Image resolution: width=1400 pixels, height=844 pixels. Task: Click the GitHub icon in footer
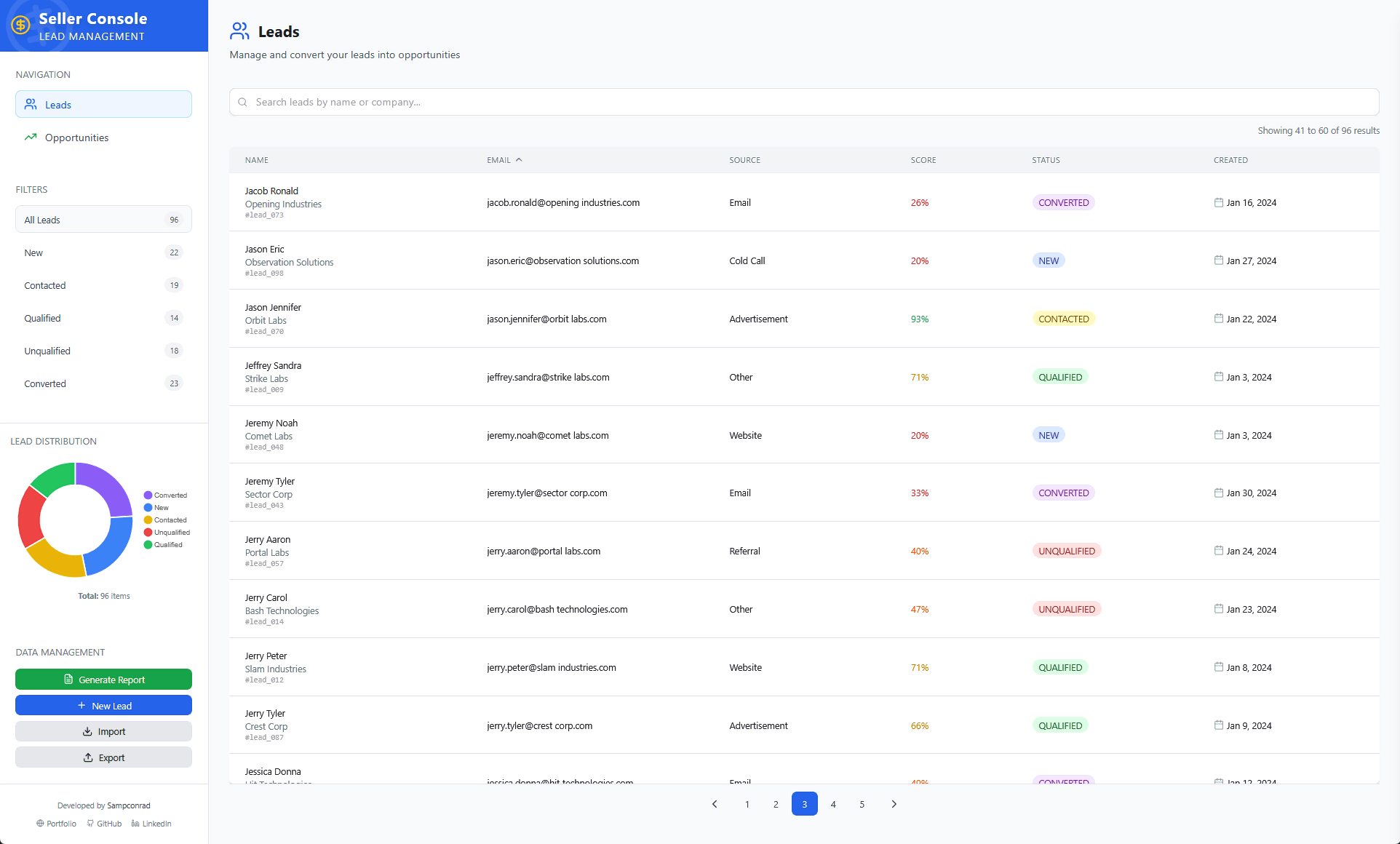[x=90, y=824]
